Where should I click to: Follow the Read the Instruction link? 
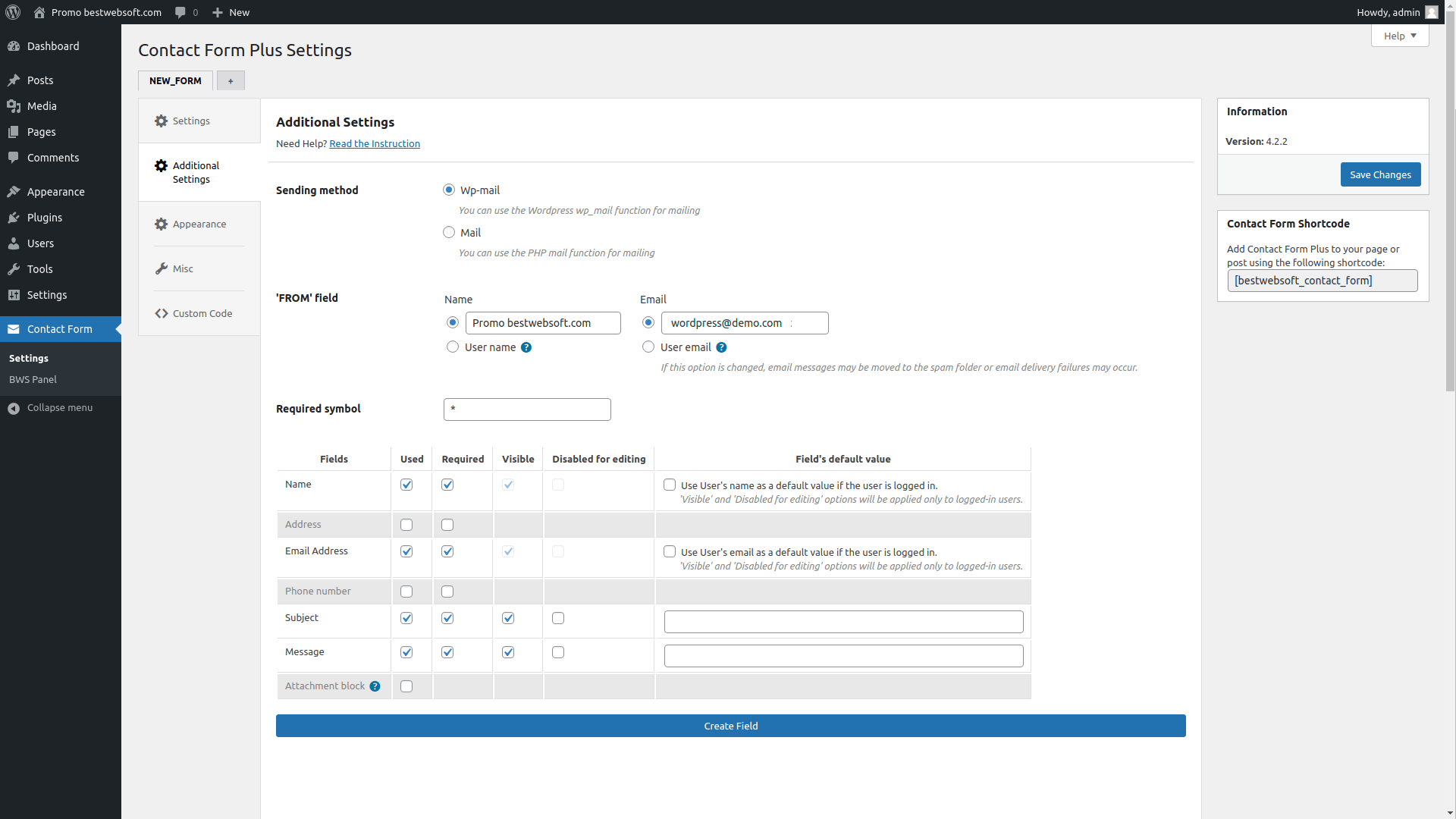(x=375, y=143)
